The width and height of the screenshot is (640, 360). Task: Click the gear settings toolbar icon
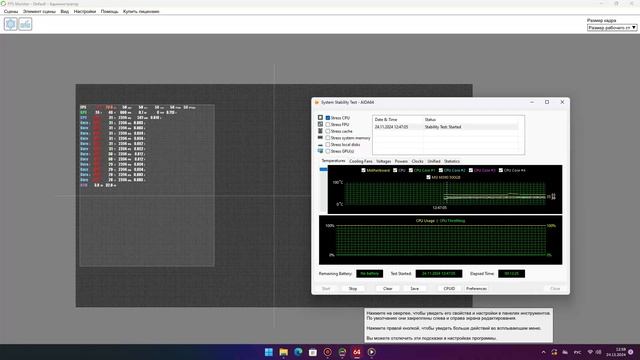click(11, 24)
